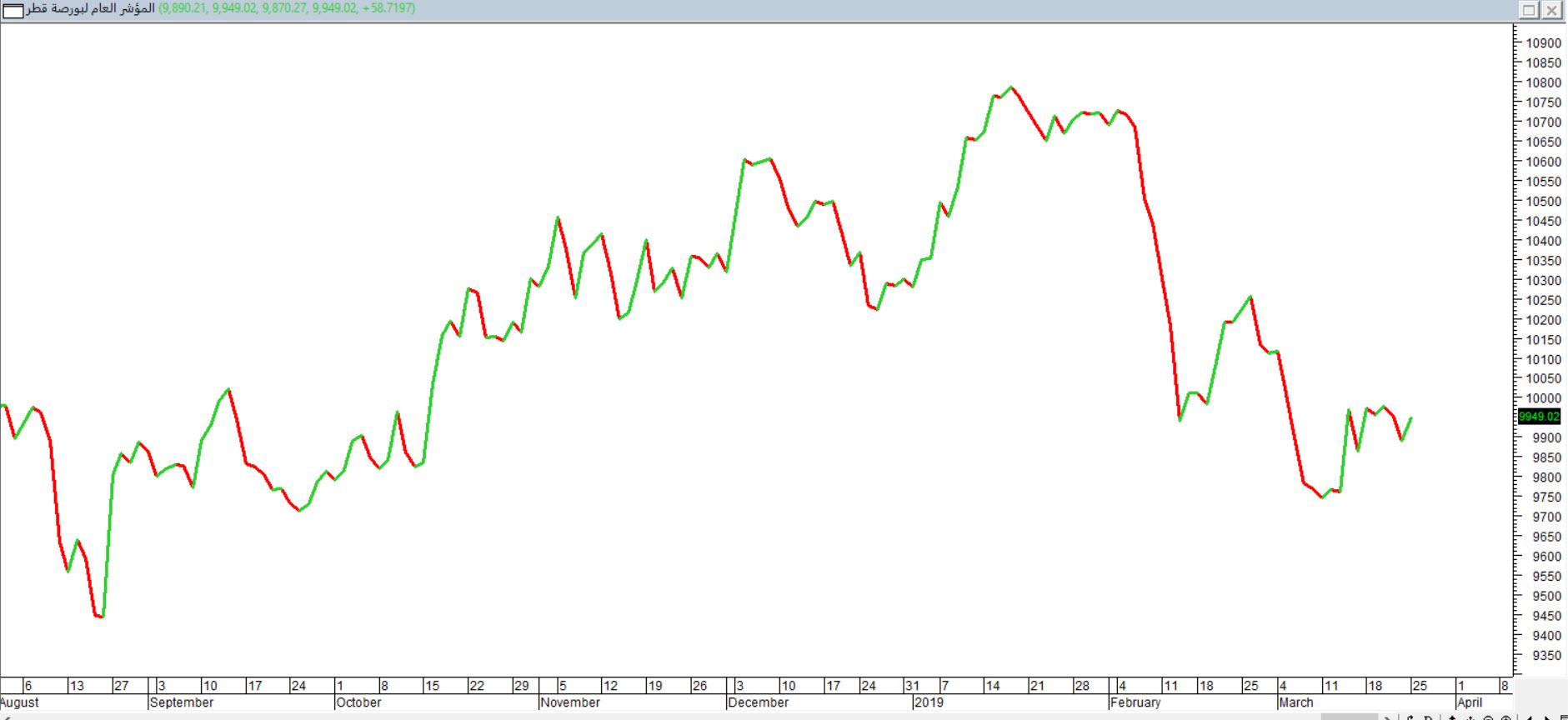1568x720 pixels.
Task: Click the last point of the price line
Action: tap(1410, 418)
